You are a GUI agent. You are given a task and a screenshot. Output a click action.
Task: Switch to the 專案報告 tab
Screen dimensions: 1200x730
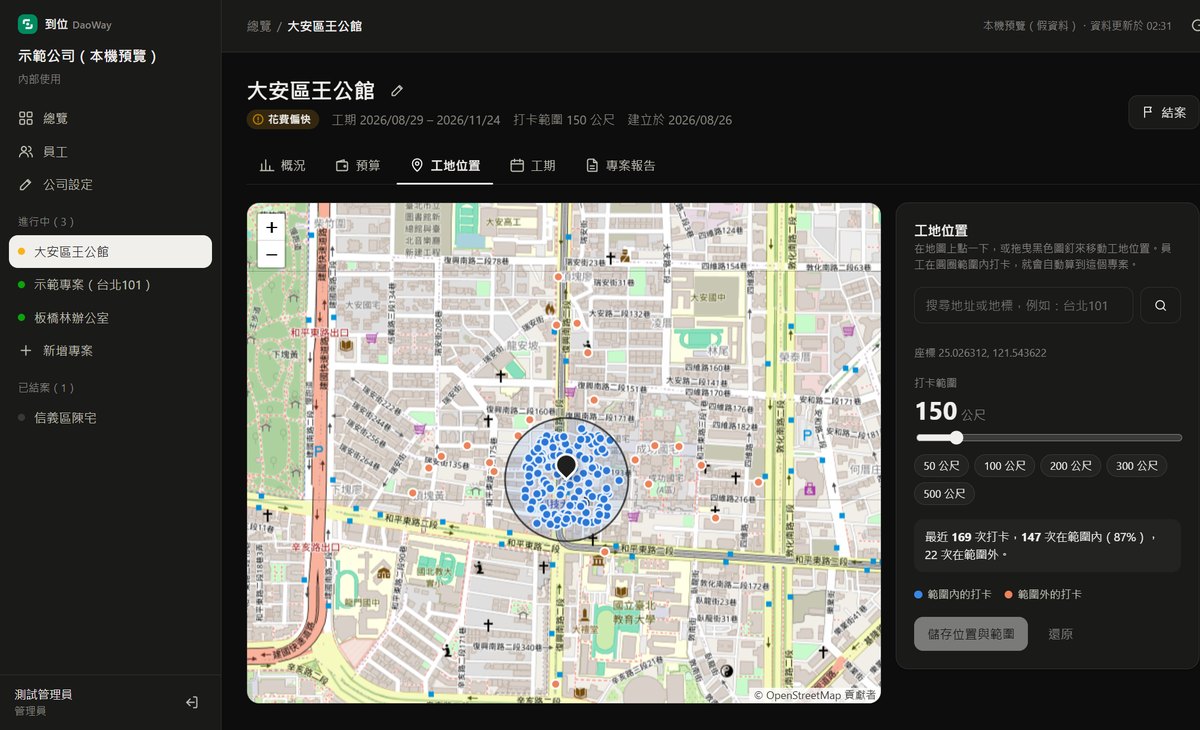point(621,166)
